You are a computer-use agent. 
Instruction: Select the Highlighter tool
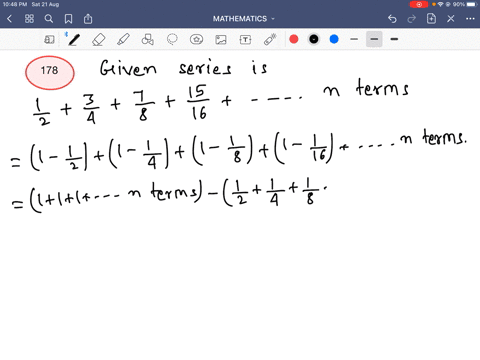point(123,40)
